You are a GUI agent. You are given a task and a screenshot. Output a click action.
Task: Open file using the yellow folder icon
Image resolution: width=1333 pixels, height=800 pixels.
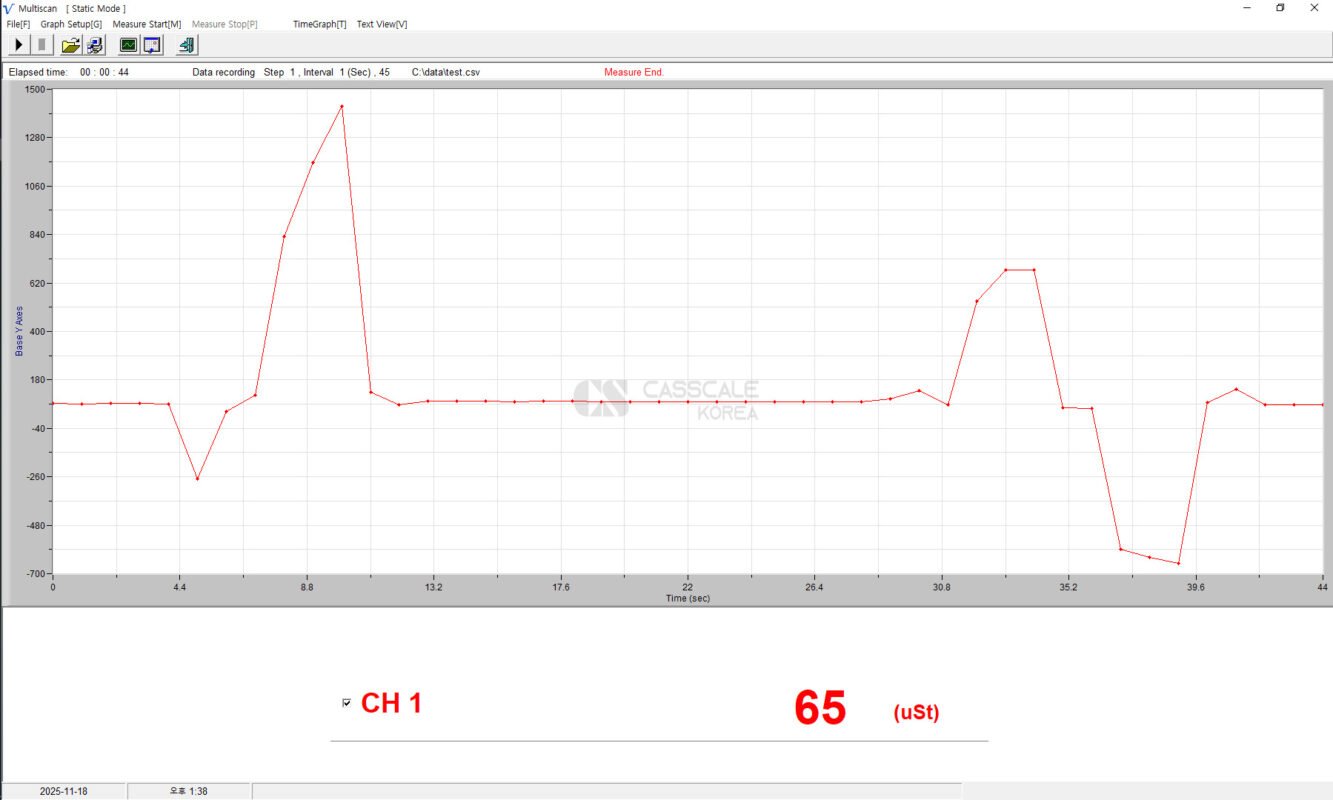(x=70, y=45)
